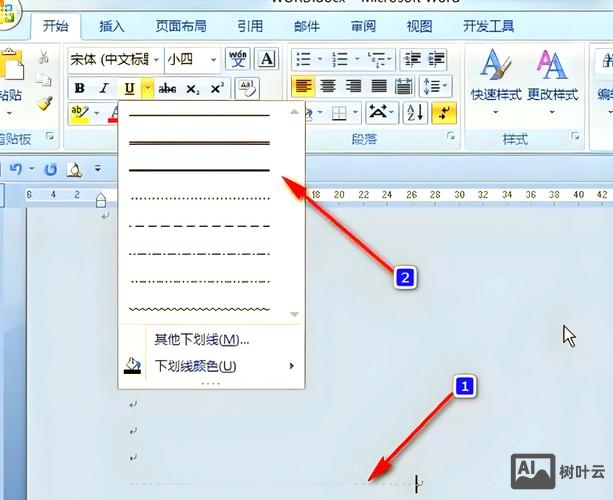Pick the single thin underline style
The width and height of the screenshot is (613, 500).
pyautogui.click(x=199, y=115)
